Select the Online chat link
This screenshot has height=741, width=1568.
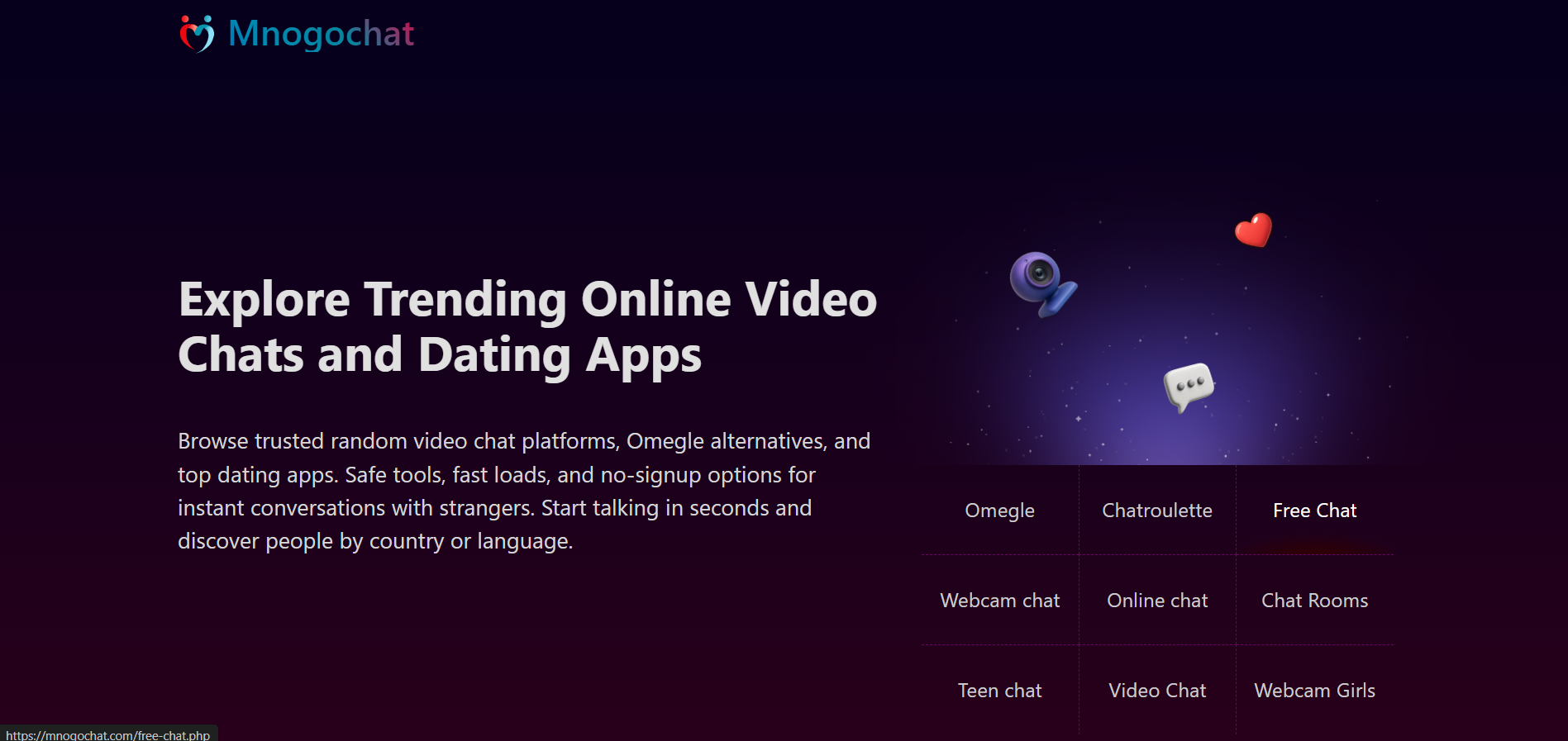pyautogui.click(x=1157, y=601)
